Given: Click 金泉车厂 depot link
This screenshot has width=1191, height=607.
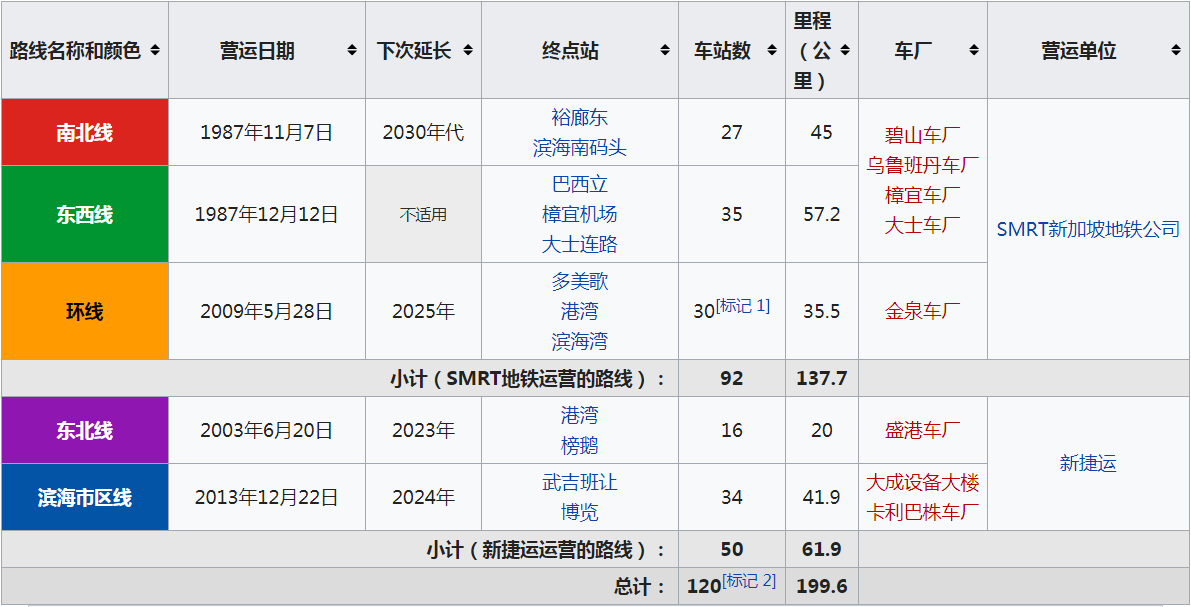Looking at the screenshot, I should (x=922, y=311).
